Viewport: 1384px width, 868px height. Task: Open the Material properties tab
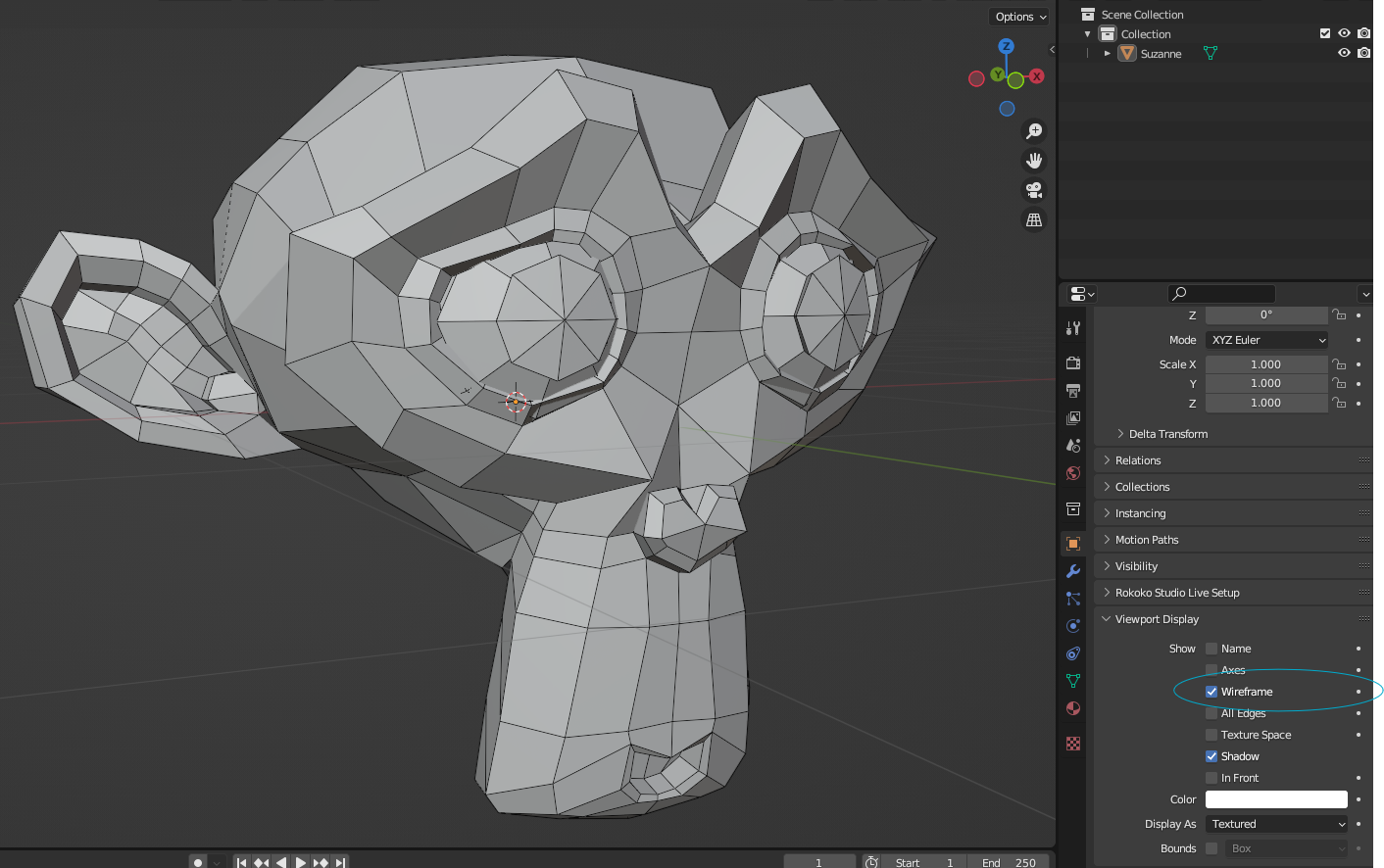[1072, 708]
